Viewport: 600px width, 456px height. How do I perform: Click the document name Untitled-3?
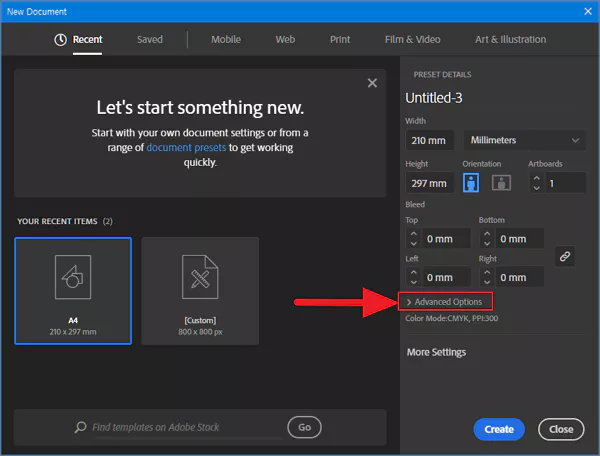434,98
